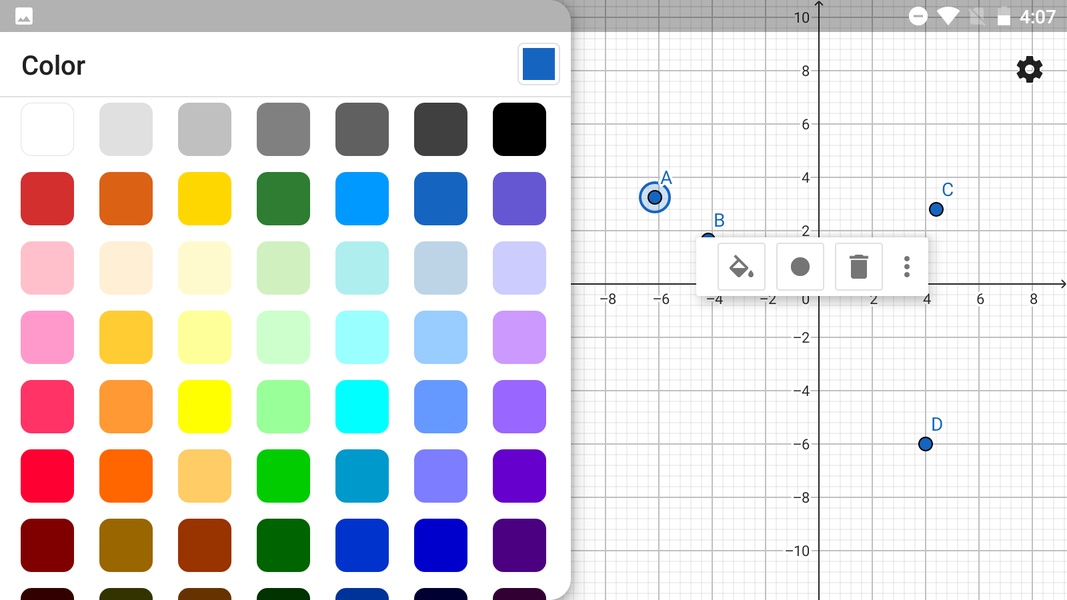The height and width of the screenshot is (600, 1067).
Task: Pick the olive brown swatch in seventh row
Action: [x=126, y=546]
